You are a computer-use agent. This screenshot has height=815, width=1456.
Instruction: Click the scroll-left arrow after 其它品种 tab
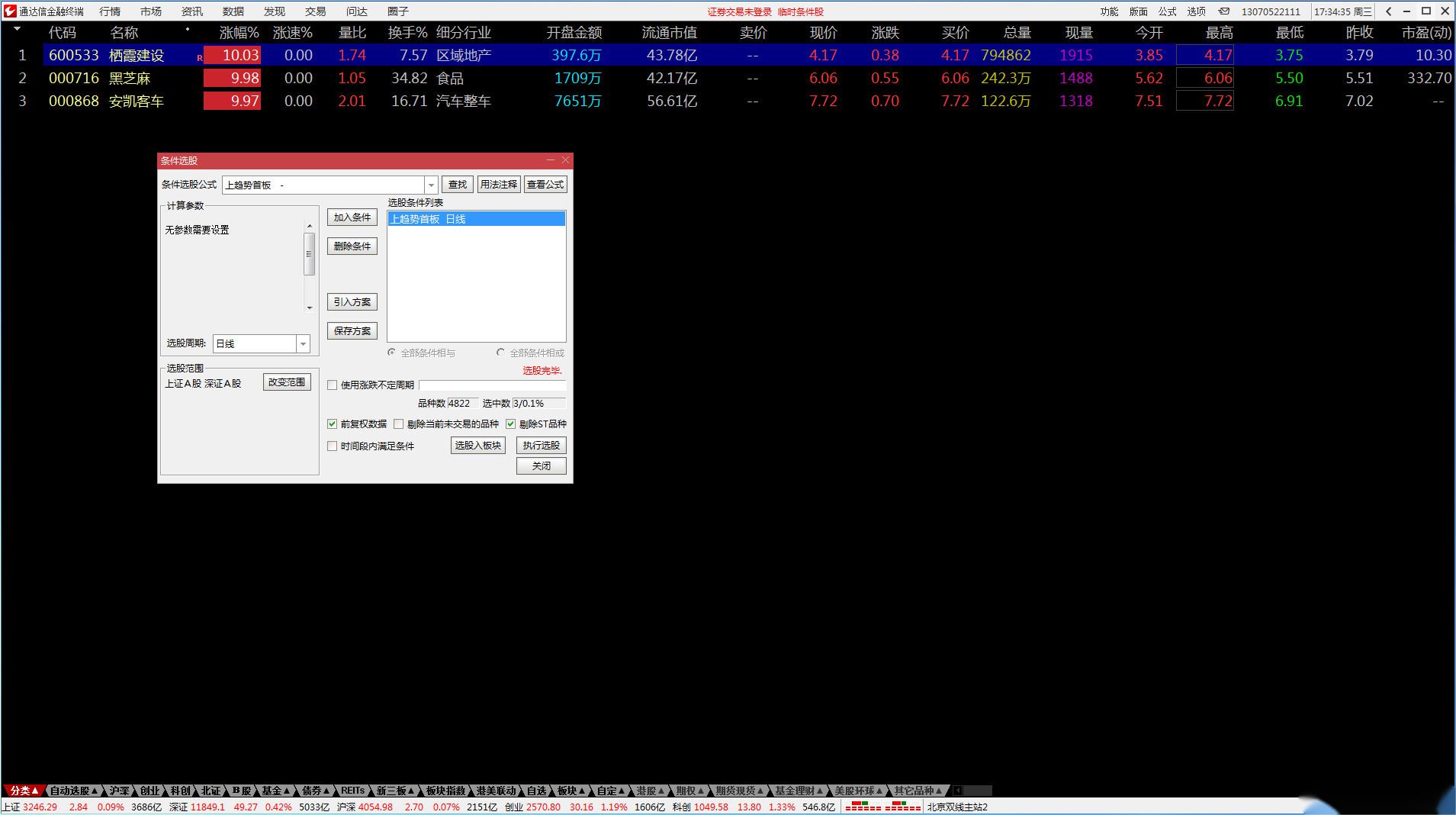pos(958,791)
